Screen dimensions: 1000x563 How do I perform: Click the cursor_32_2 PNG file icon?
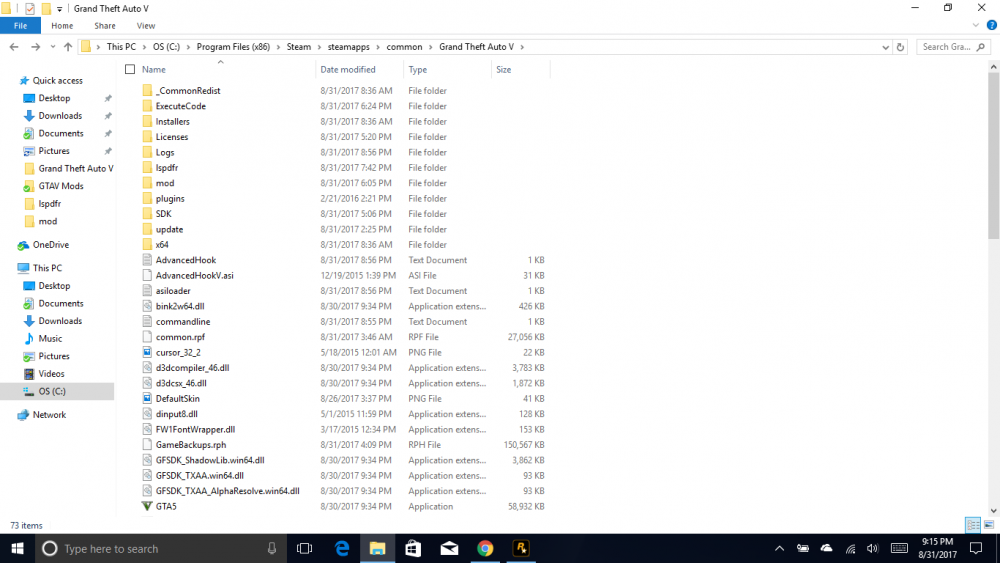(147, 352)
